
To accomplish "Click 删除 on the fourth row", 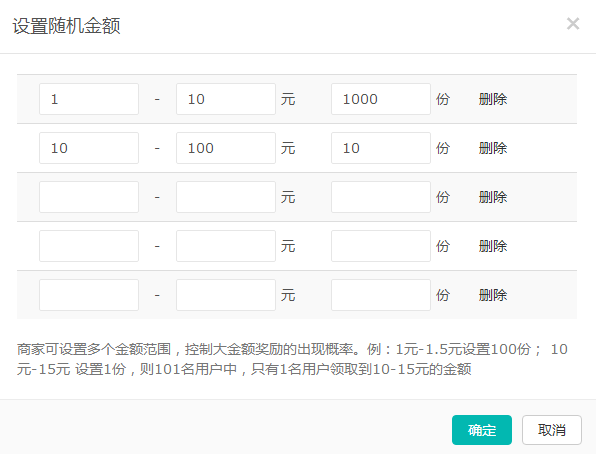I will (x=493, y=246).
